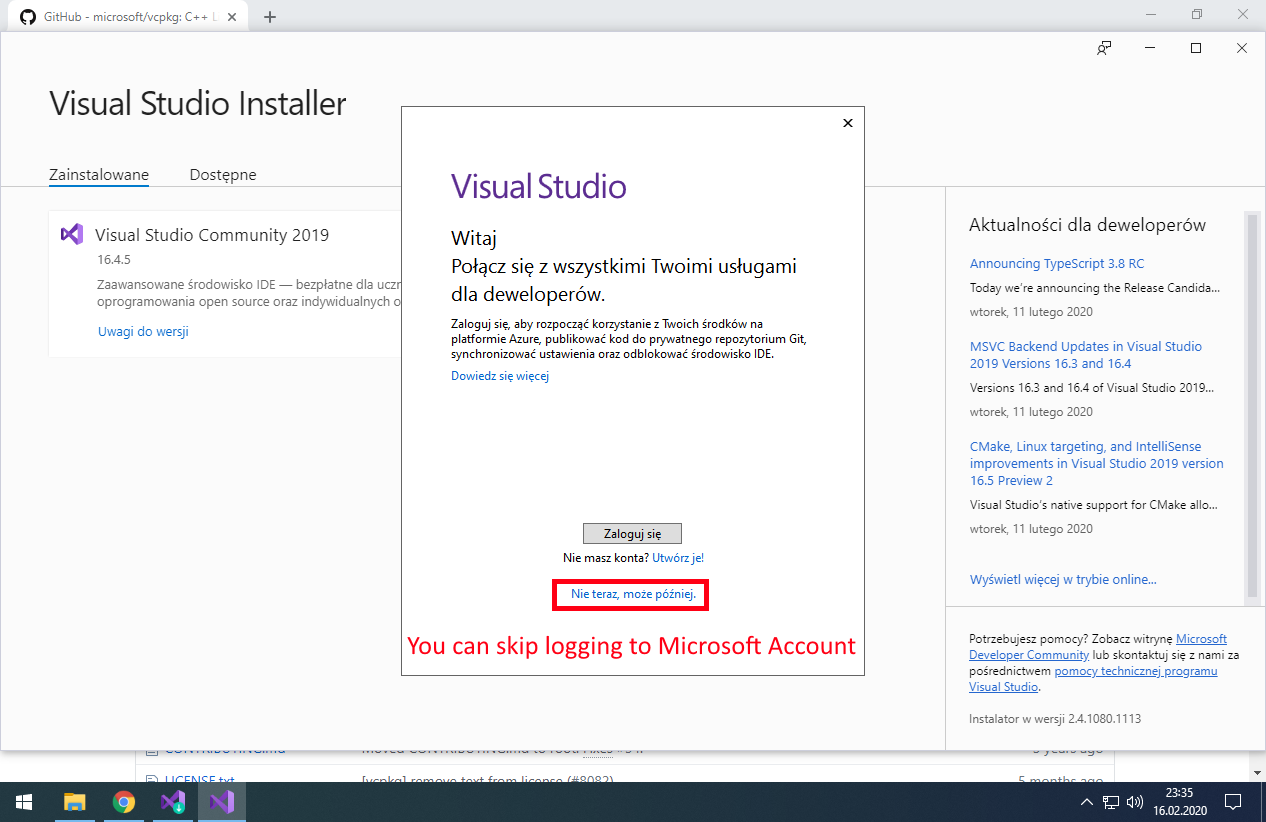1266x822 pixels.
Task: Skip sign-in via Nie teraz, może później
Action: 630,594
